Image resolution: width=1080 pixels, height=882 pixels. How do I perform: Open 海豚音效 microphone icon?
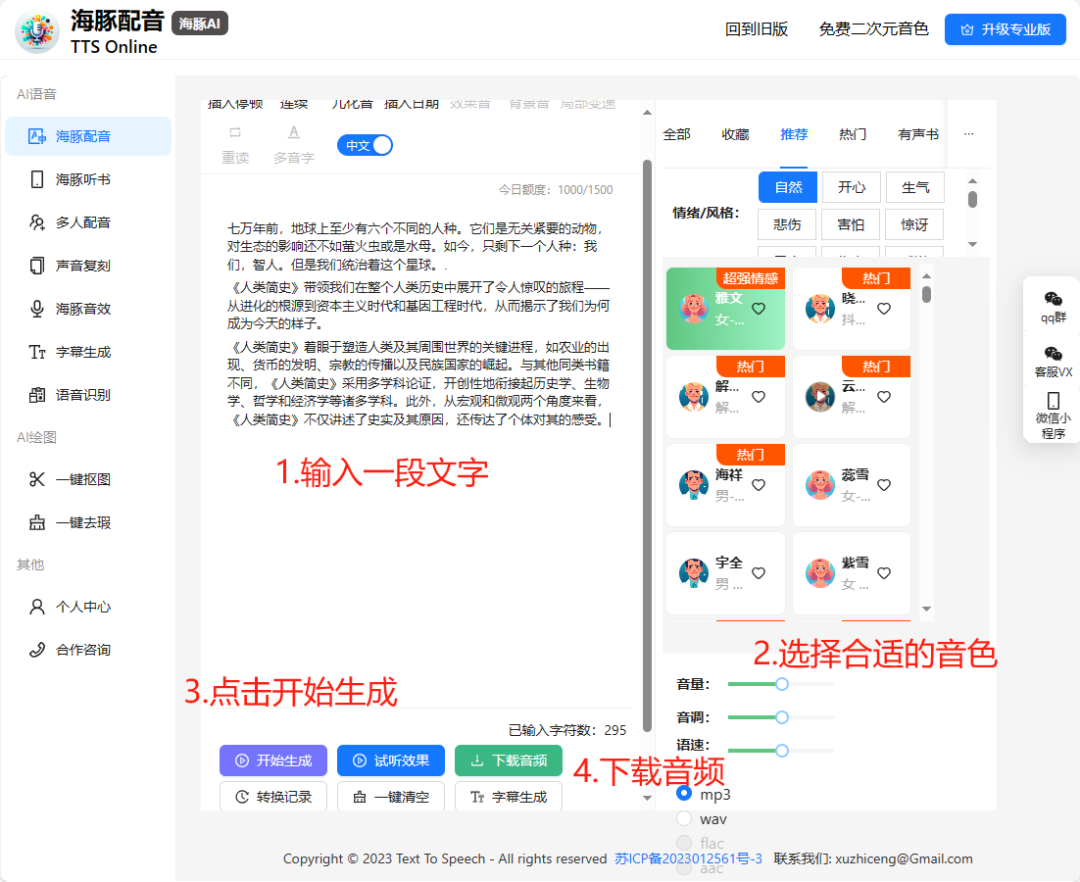tap(37, 309)
